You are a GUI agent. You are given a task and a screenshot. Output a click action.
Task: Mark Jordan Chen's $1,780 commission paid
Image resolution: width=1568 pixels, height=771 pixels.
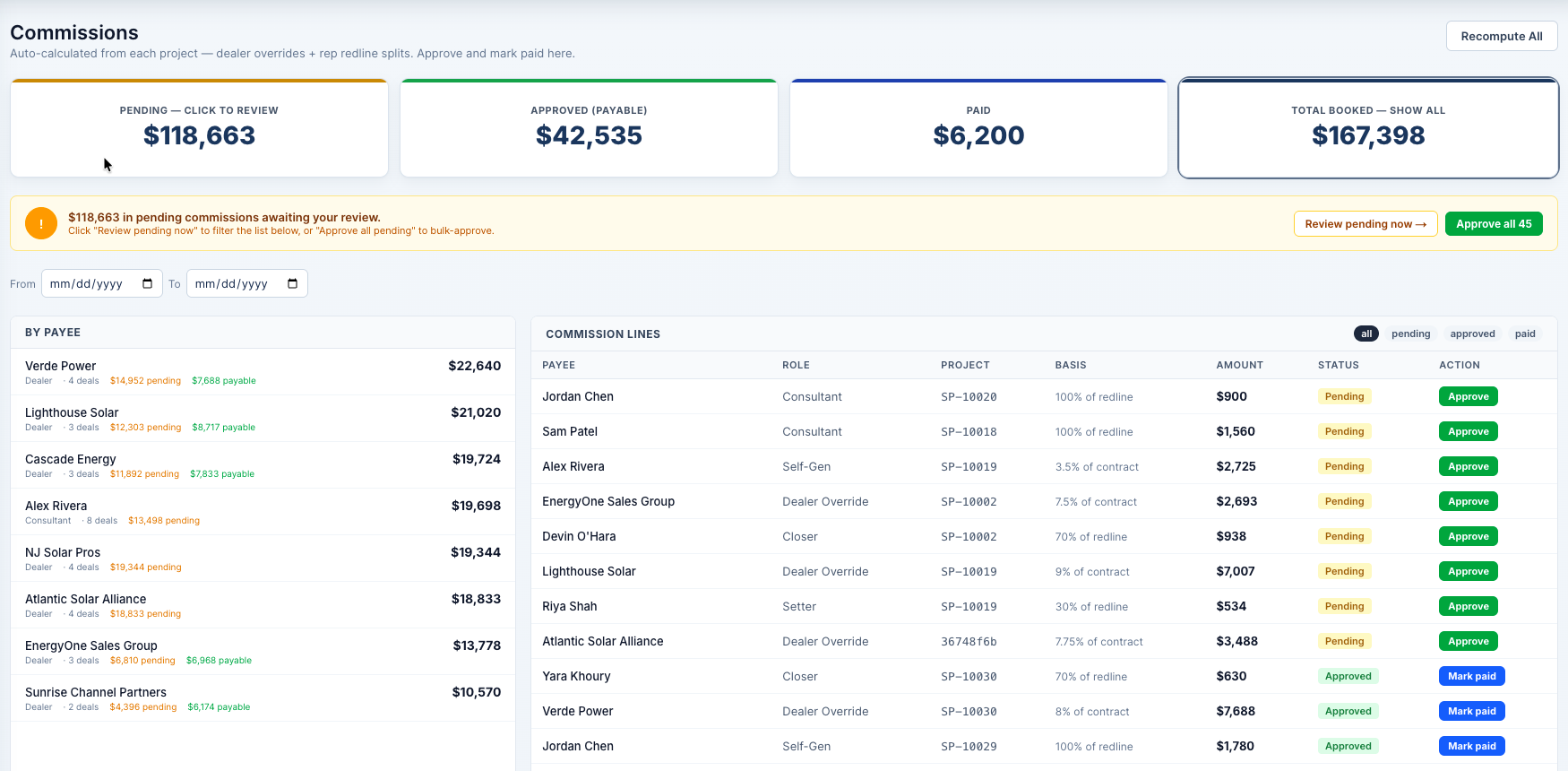[1472, 746]
